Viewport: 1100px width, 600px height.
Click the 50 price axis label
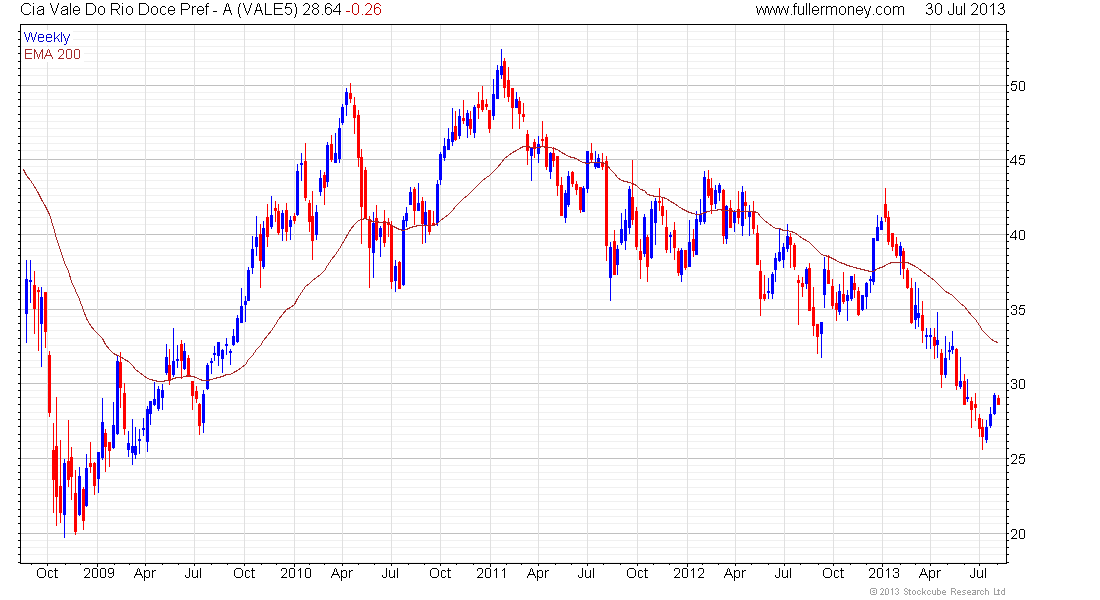click(x=1017, y=86)
